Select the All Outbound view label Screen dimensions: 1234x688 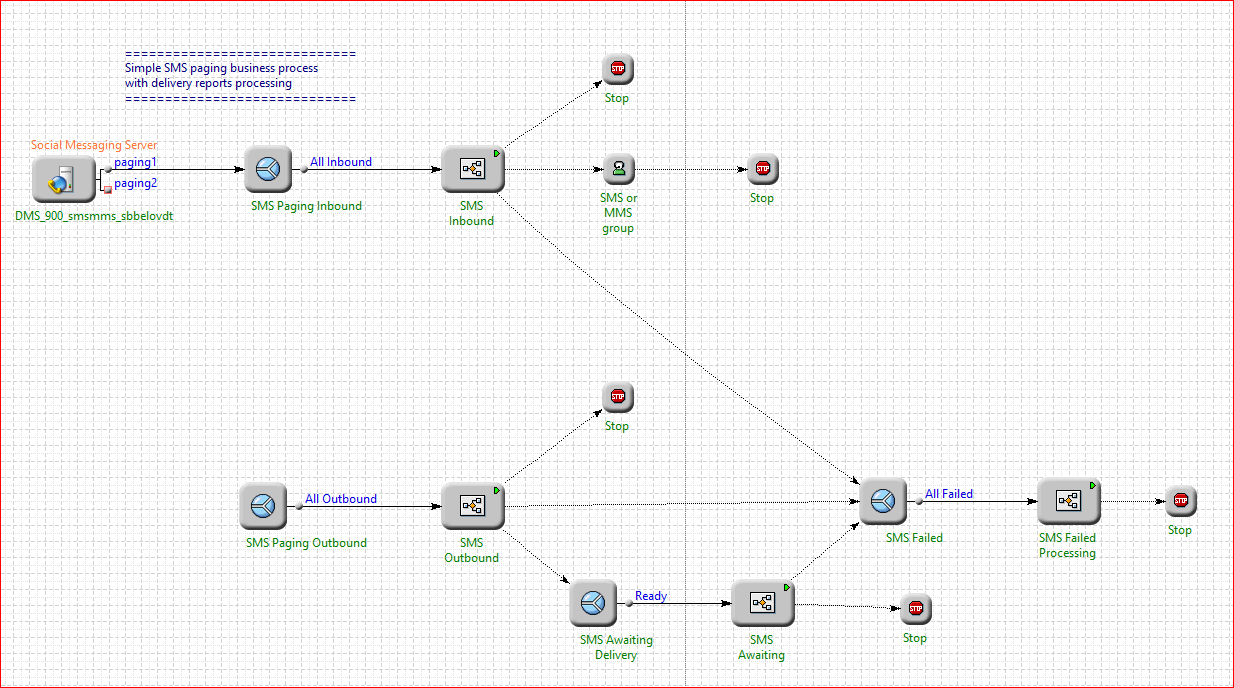pos(341,499)
